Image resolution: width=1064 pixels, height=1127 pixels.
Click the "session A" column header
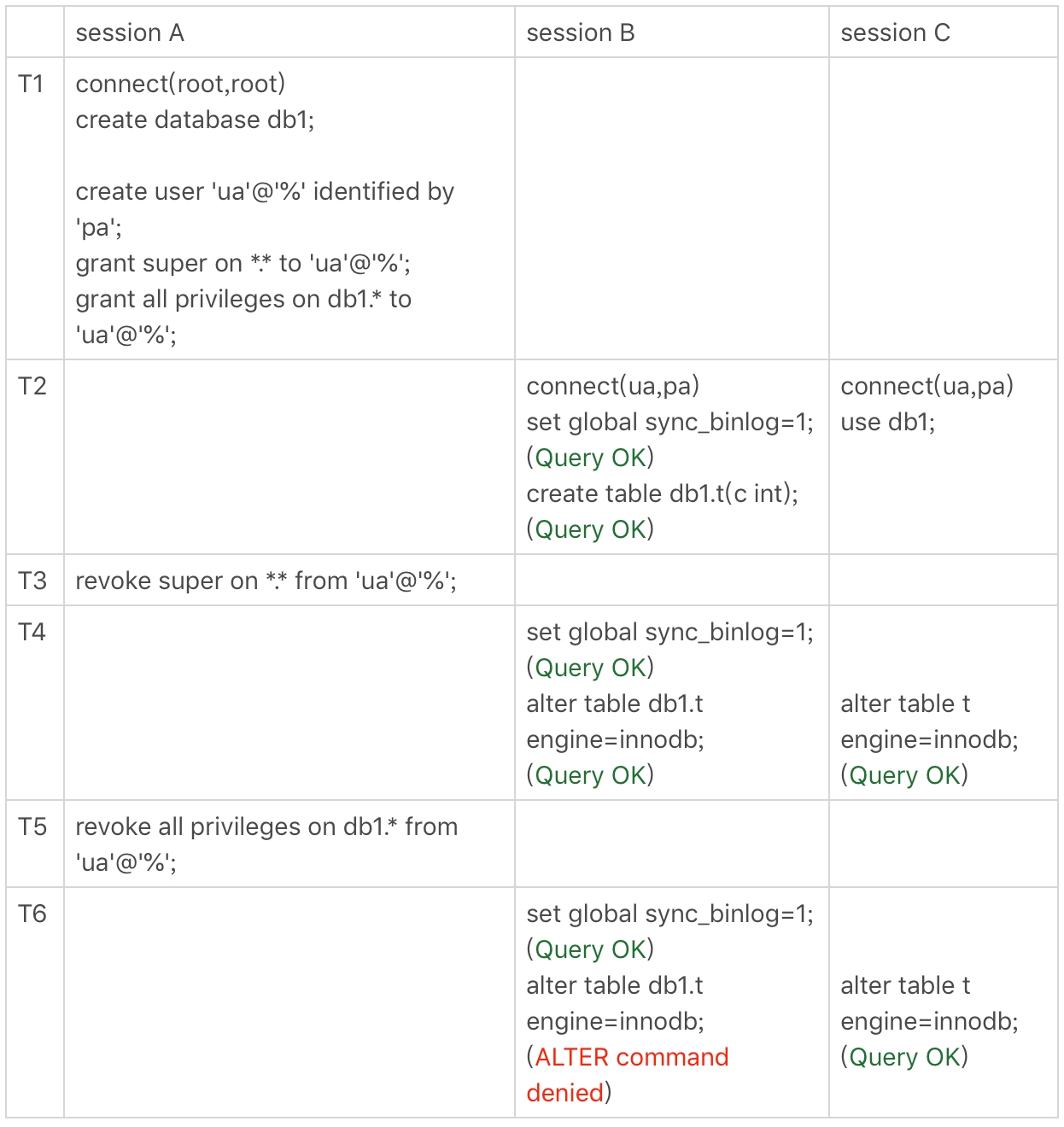(x=130, y=33)
